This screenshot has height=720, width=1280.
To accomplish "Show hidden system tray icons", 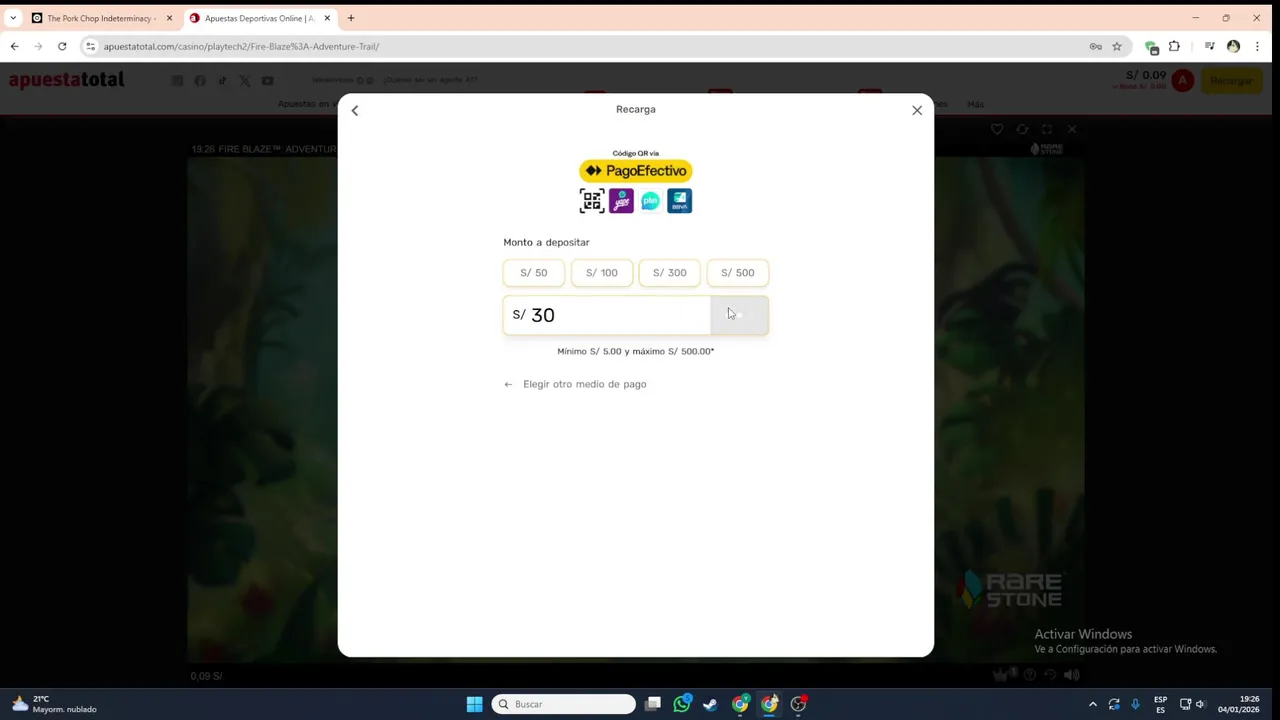I will [x=1093, y=704].
